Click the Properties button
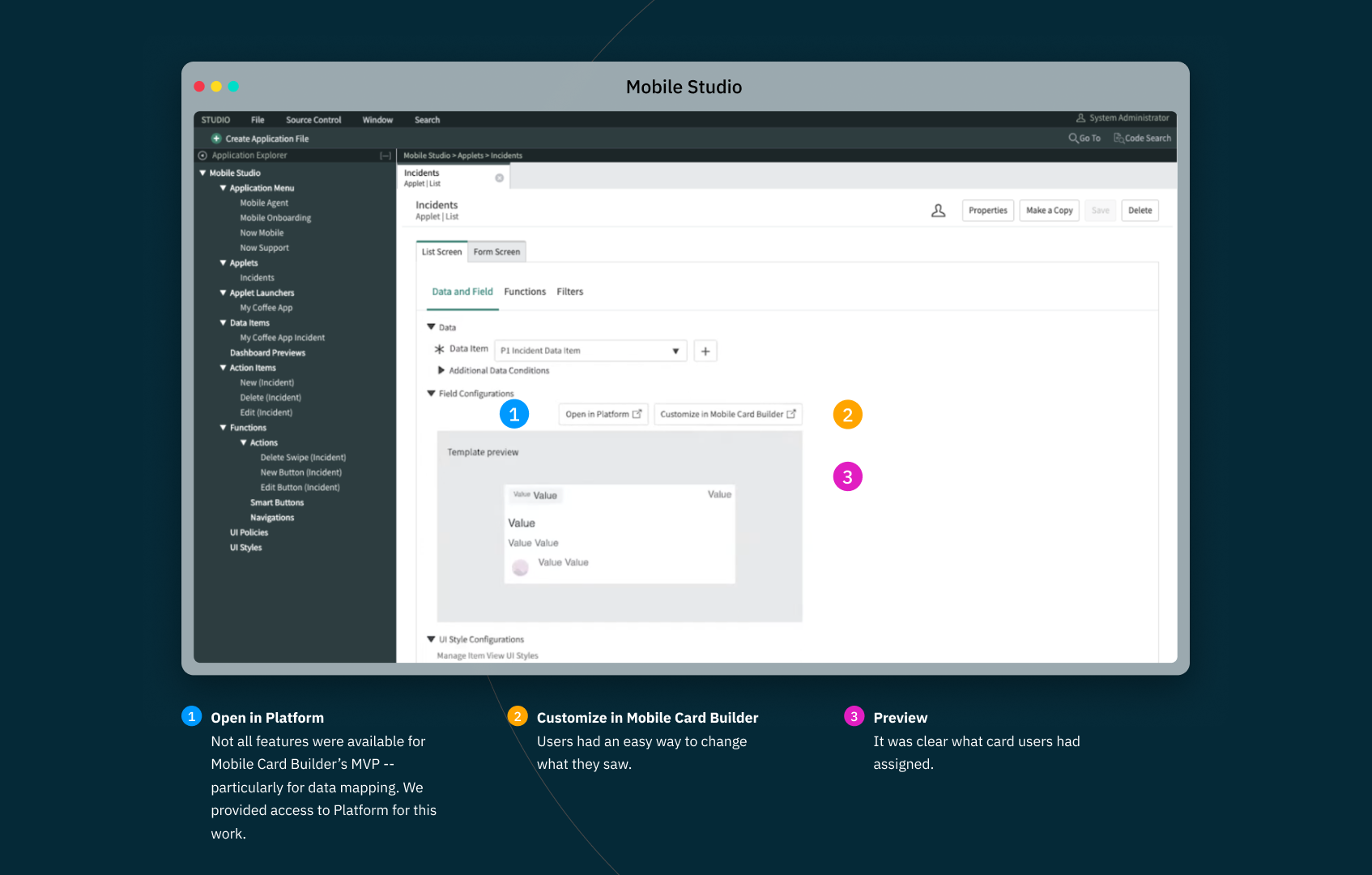Image resolution: width=1372 pixels, height=875 pixels. click(988, 211)
